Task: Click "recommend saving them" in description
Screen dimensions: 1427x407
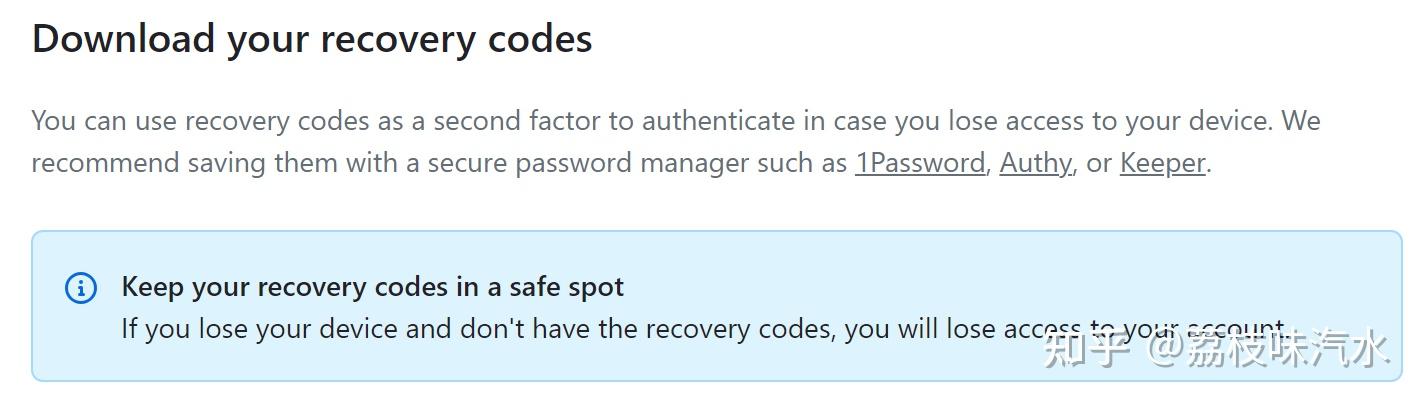Action: (x=185, y=163)
